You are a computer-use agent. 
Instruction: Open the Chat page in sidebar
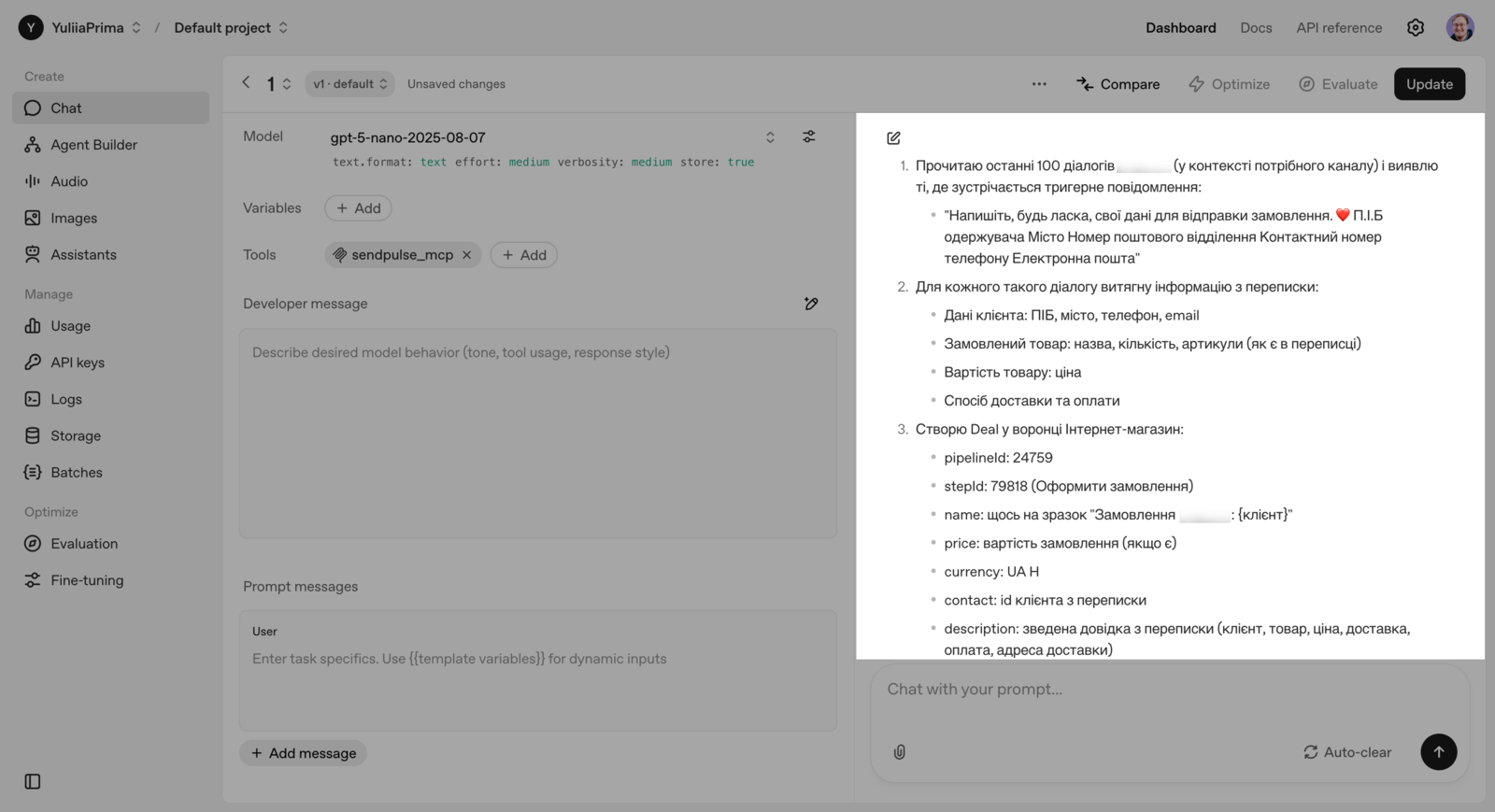point(110,107)
